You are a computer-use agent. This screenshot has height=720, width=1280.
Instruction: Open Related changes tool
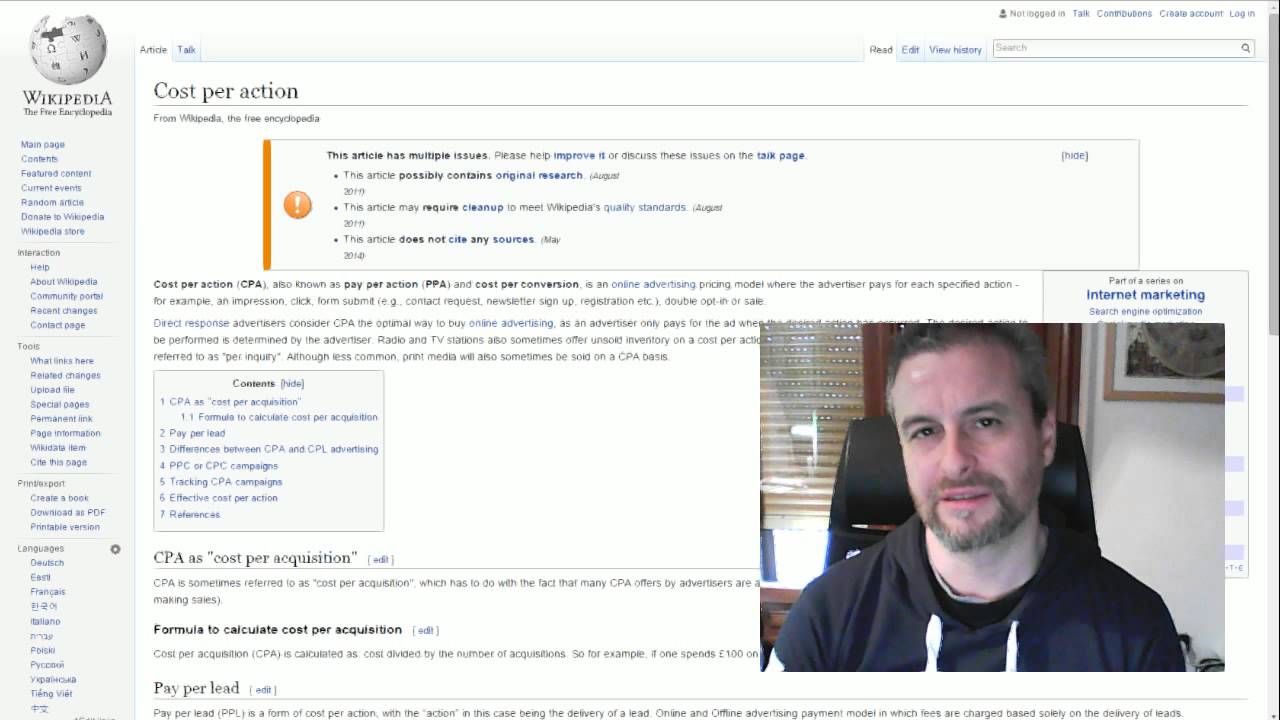click(x=65, y=376)
